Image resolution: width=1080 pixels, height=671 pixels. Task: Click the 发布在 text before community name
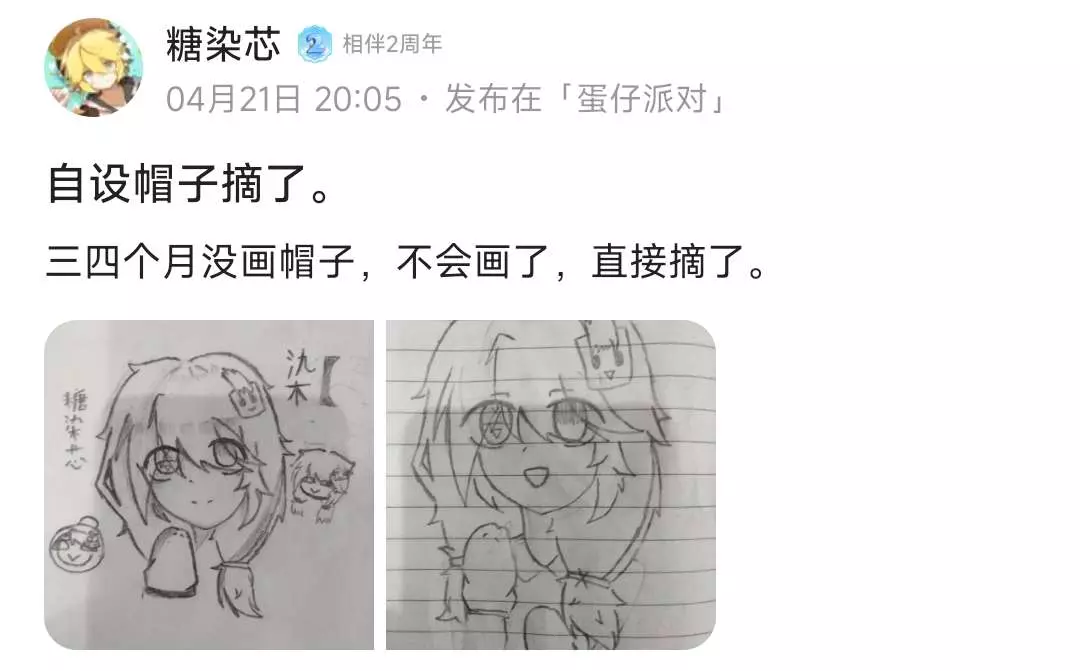coord(492,99)
